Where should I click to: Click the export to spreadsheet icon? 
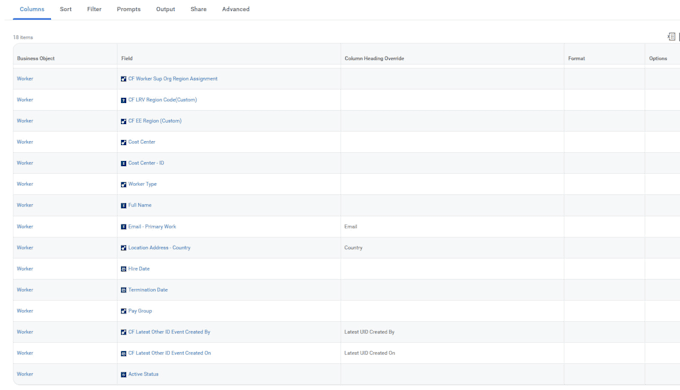(x=671, y=36)
